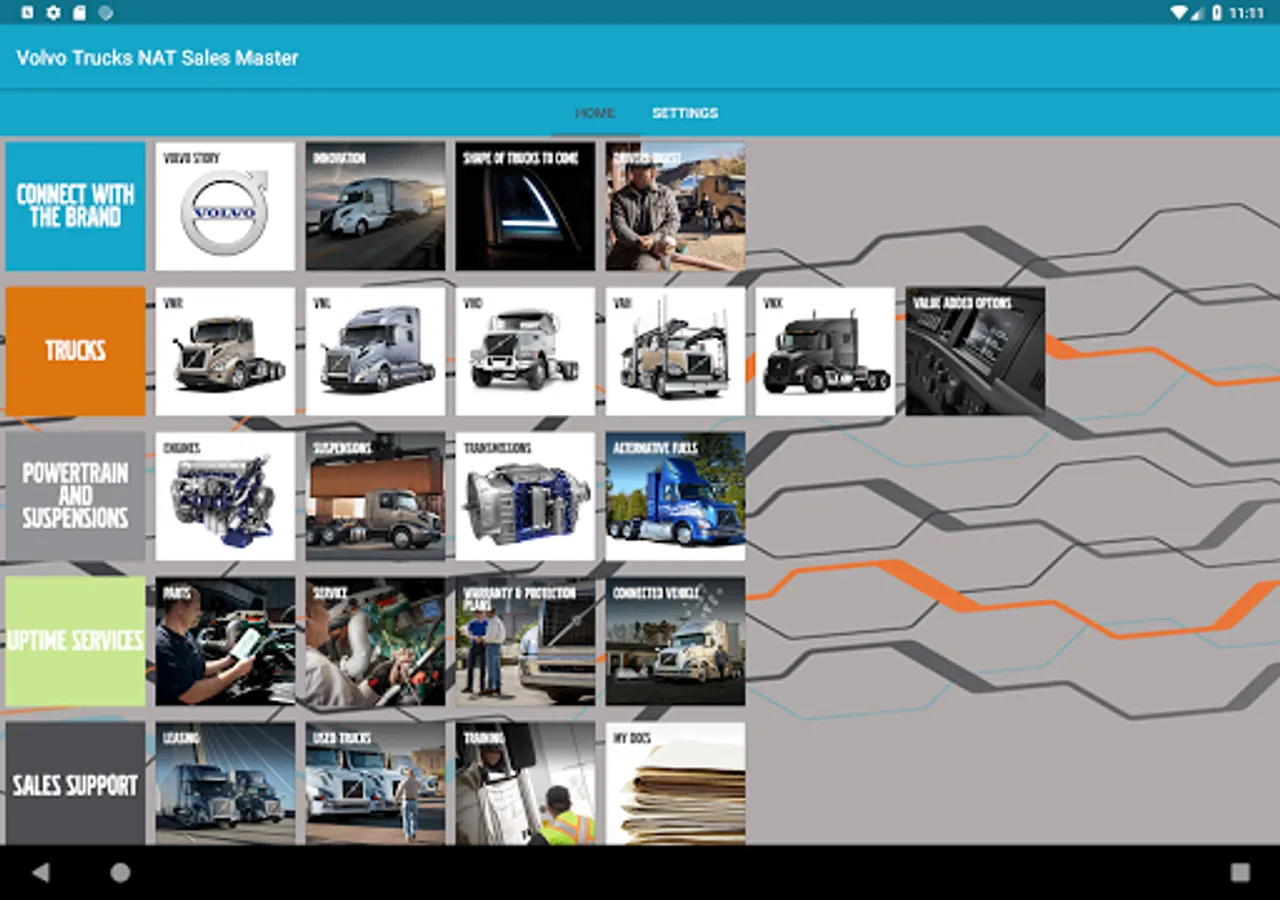Open the Used Trucks tile
1280x900 pixels.
click(375, 783)
